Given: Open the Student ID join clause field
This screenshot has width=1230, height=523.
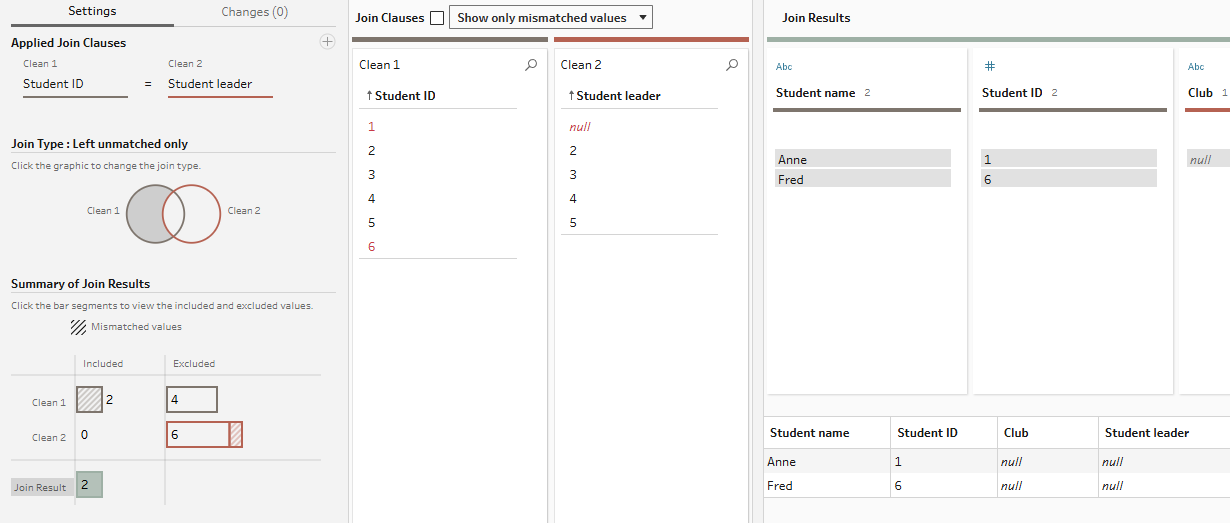Looking at the screenshot, I should tap(75, 84).
